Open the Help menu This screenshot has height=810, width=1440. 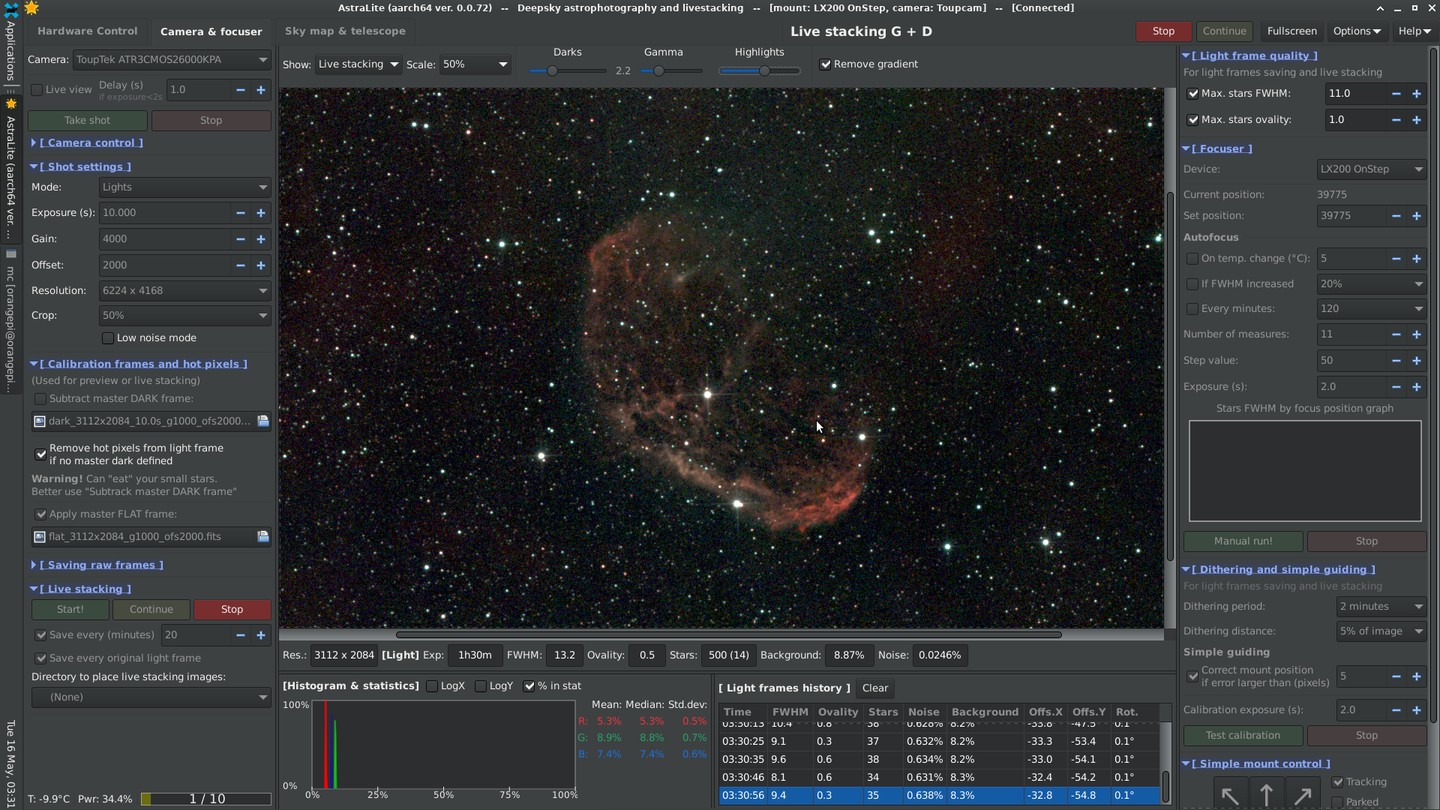point(1415,31)
